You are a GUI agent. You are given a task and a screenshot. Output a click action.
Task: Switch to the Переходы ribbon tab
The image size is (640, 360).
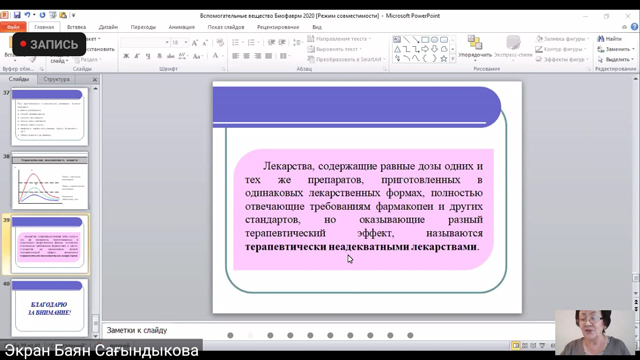click(143, 27)
